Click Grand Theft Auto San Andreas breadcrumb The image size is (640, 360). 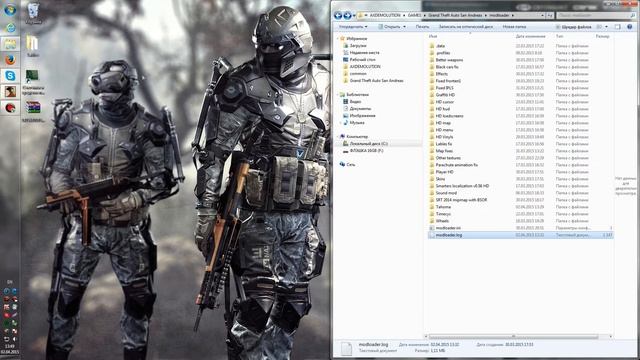point(455,16)
